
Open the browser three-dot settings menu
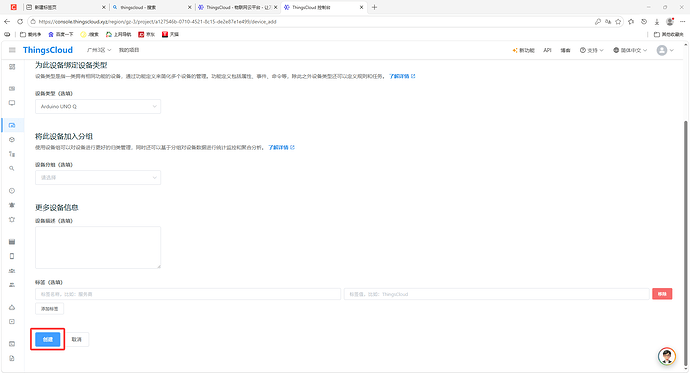[x=683, y=22]
